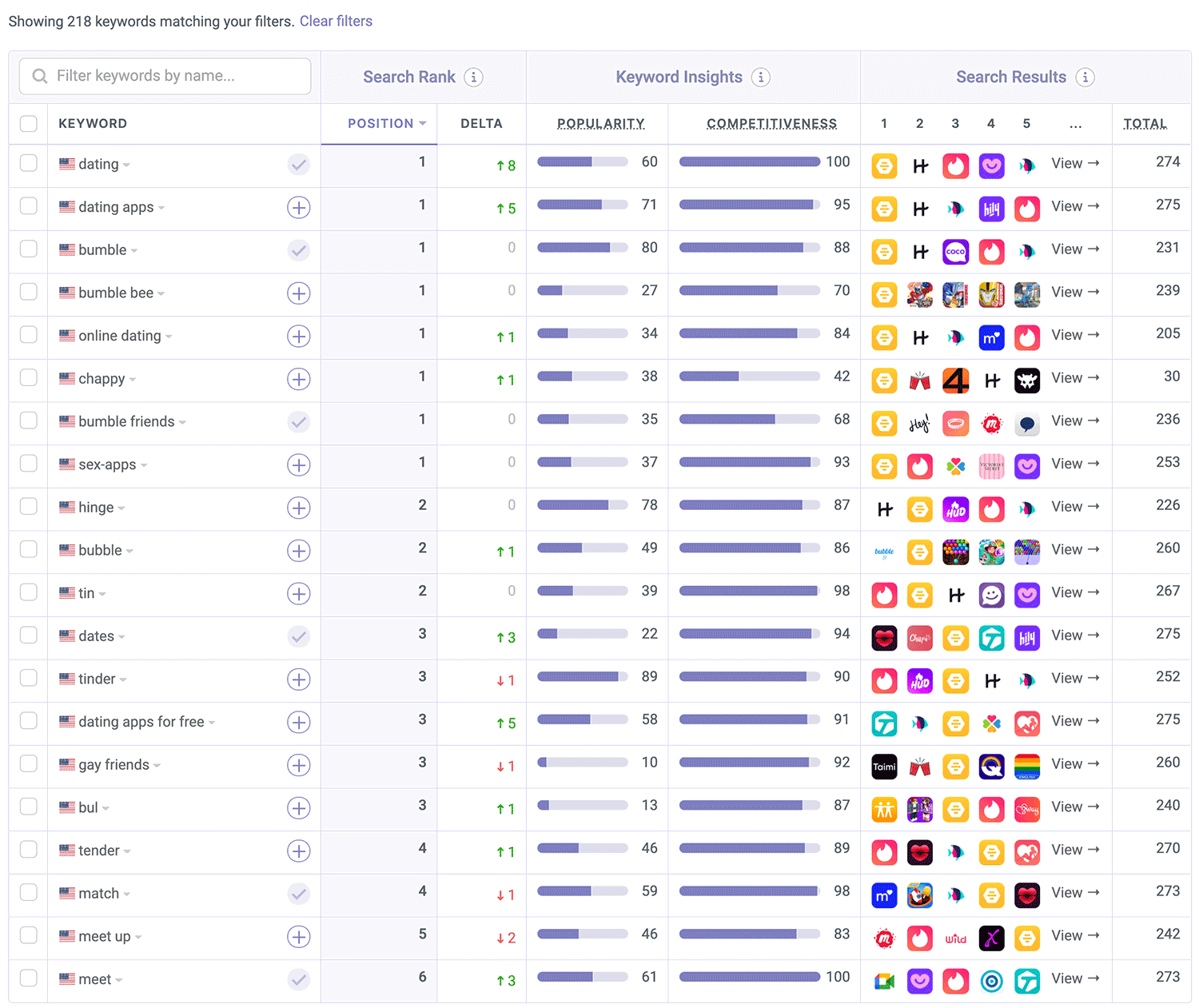Image resolution: width=1199 pixels, height=1008 pixels.
Task: Open Hinge app icon in 'dating' results
Action: (920, 165)
